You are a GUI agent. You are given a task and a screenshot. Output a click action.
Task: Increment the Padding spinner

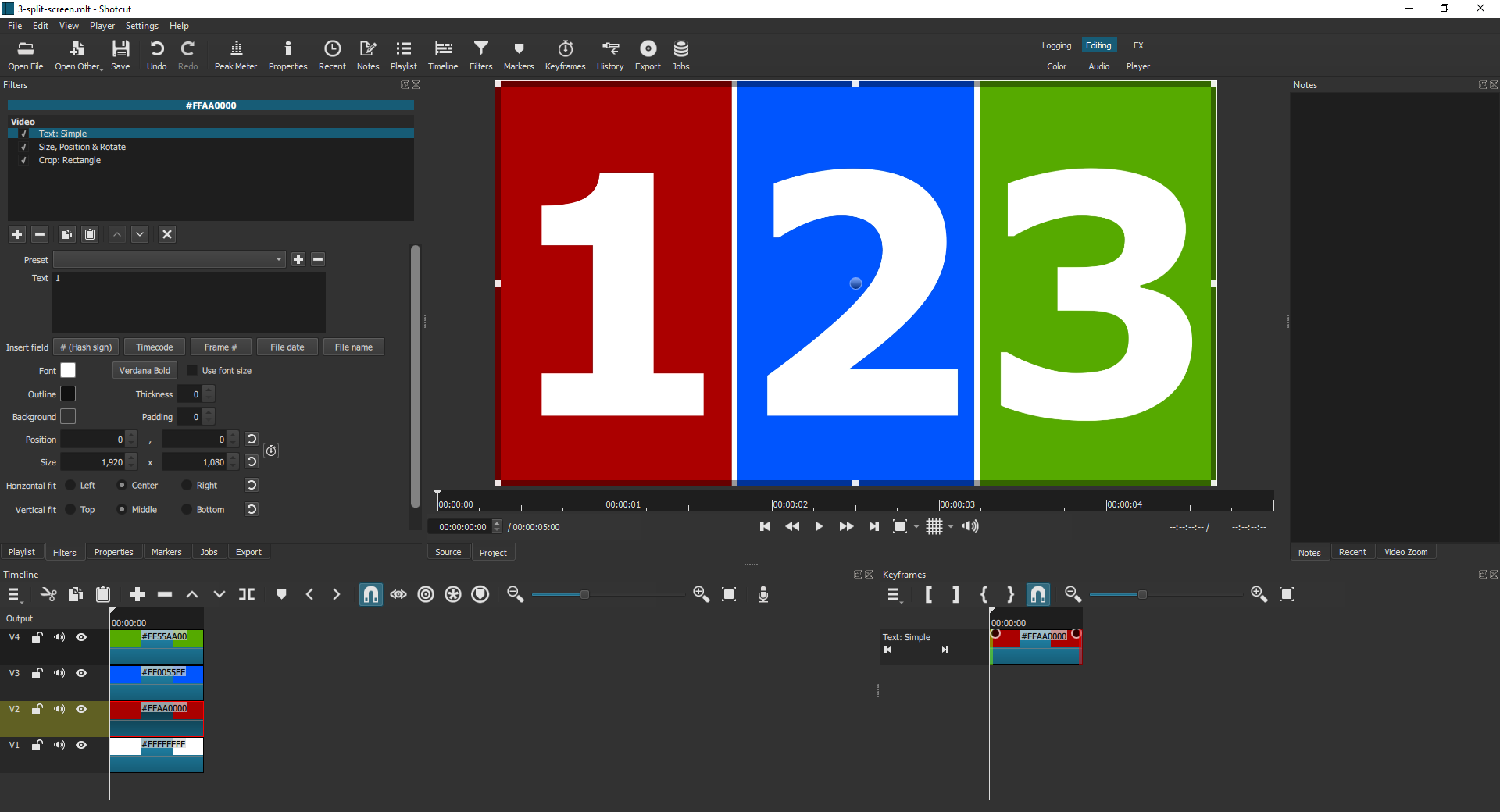(209, 413)
